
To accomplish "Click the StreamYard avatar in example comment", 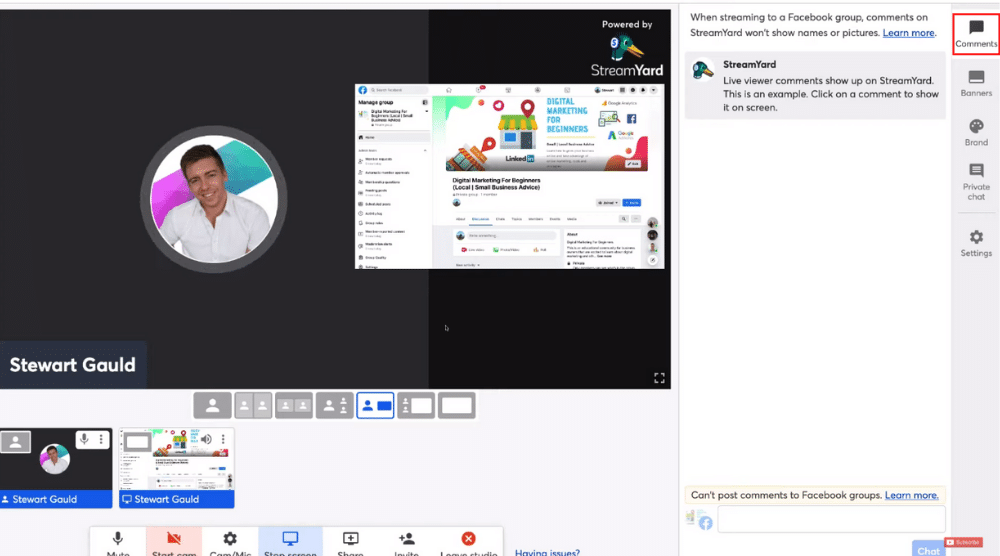I will point(703,70).
